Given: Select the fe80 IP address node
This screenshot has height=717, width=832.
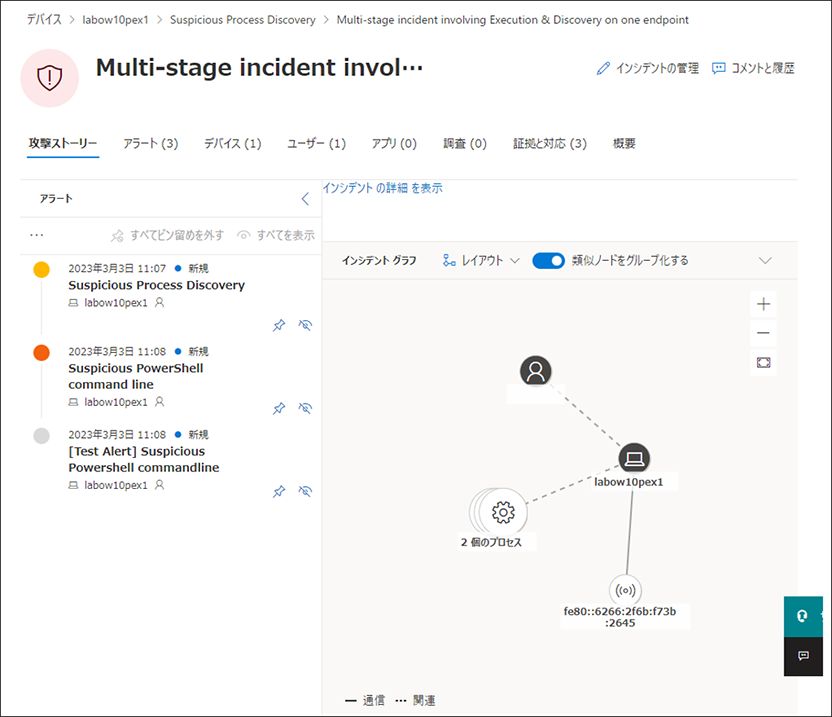Looking at the screenshot, I should pos(624,590).
